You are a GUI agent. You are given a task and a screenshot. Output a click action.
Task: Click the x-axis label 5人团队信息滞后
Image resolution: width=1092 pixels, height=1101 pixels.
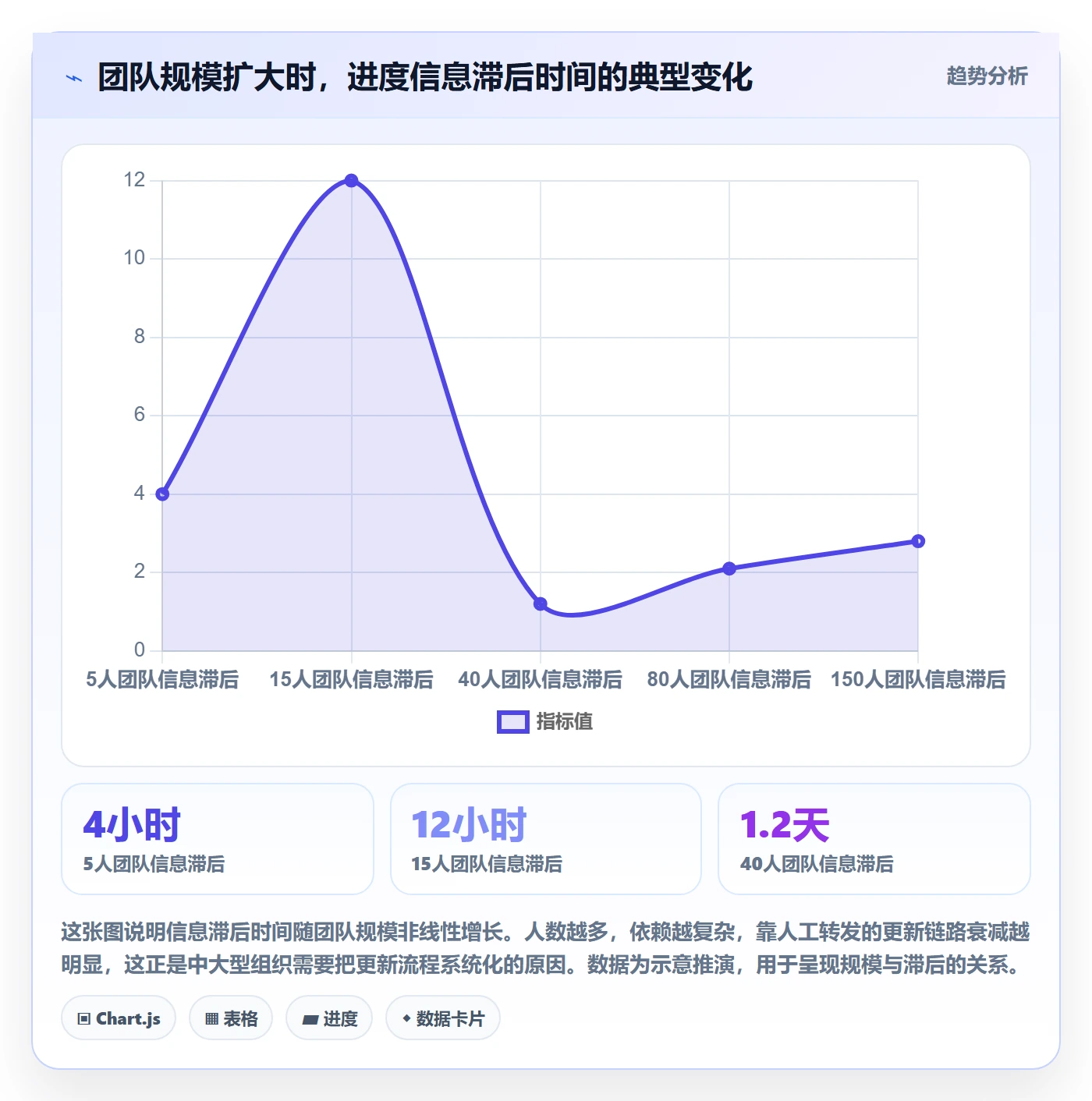pos(162,679)
